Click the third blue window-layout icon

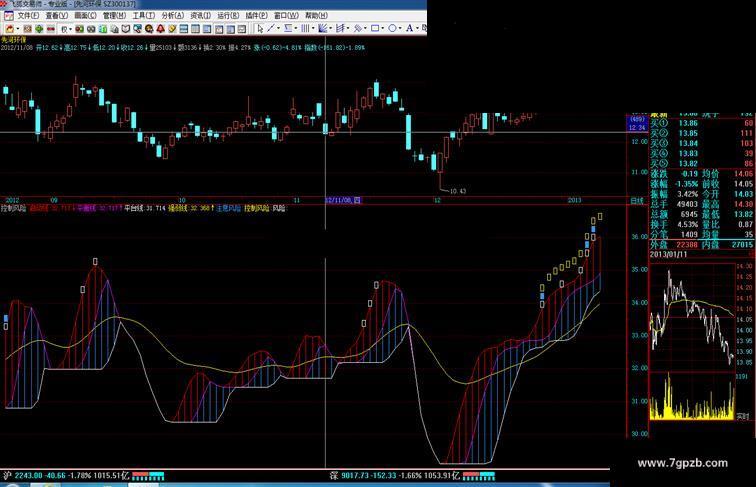pyautogui.click(x=206, y=29)
